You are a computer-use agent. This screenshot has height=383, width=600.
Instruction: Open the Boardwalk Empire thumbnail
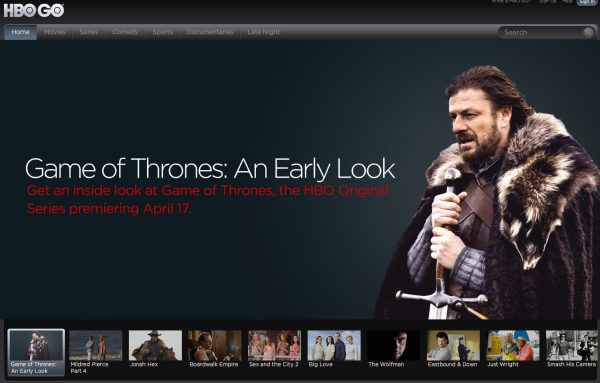tap(215, 346)
